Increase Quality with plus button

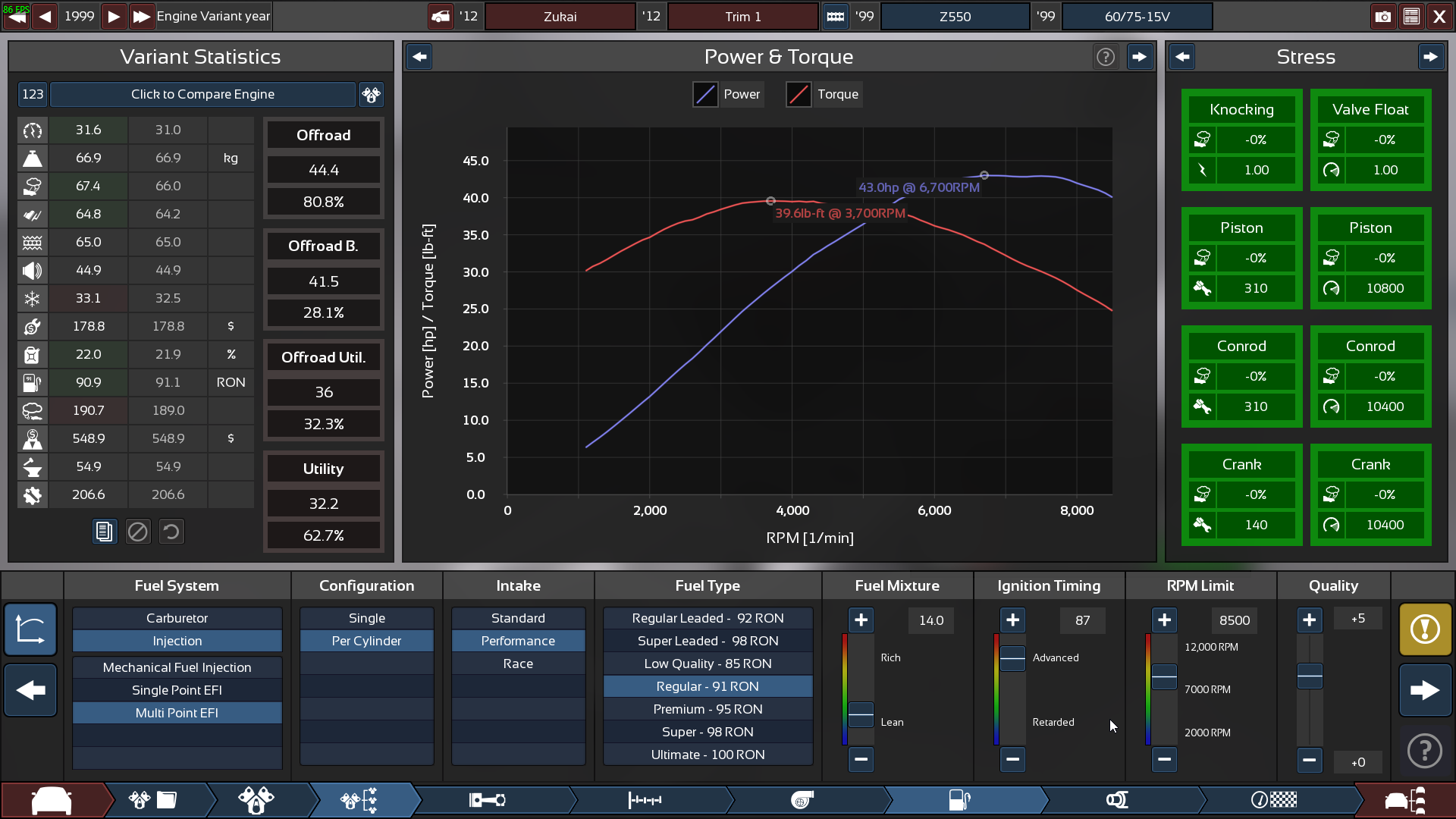tap(1310, 620)
